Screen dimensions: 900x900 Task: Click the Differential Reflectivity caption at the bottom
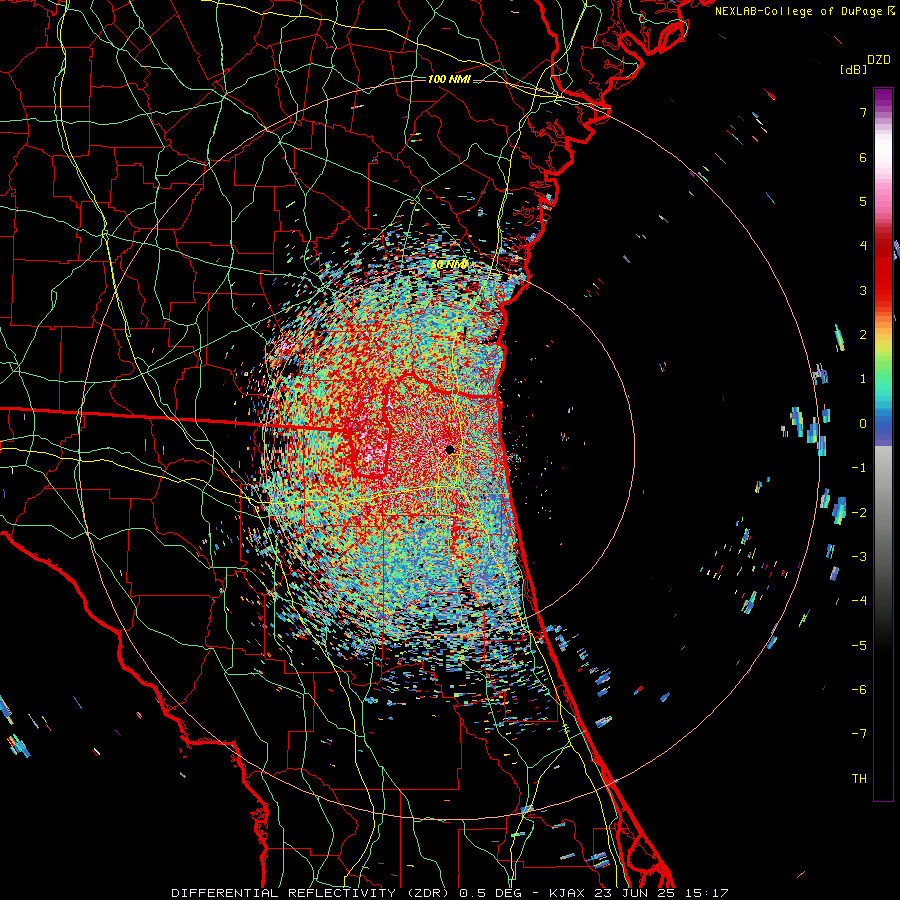point(450,893)
